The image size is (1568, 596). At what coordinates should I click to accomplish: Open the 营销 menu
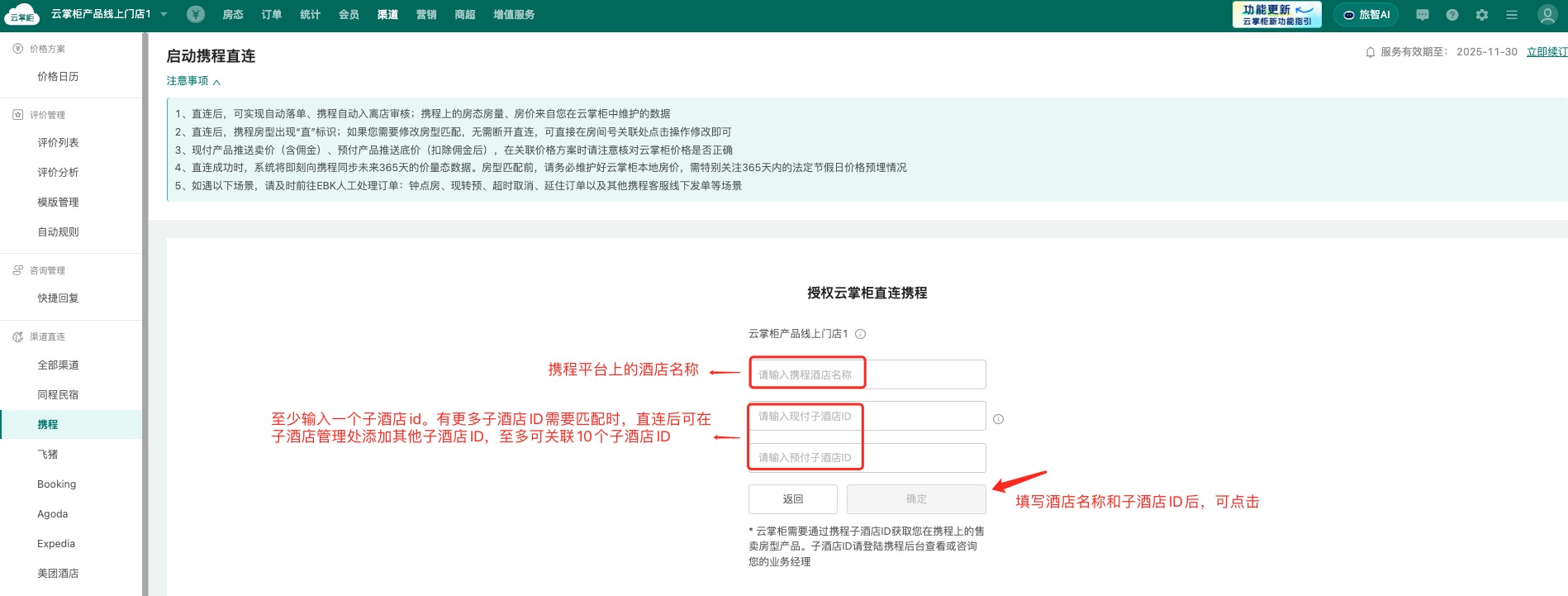(426, 15)
